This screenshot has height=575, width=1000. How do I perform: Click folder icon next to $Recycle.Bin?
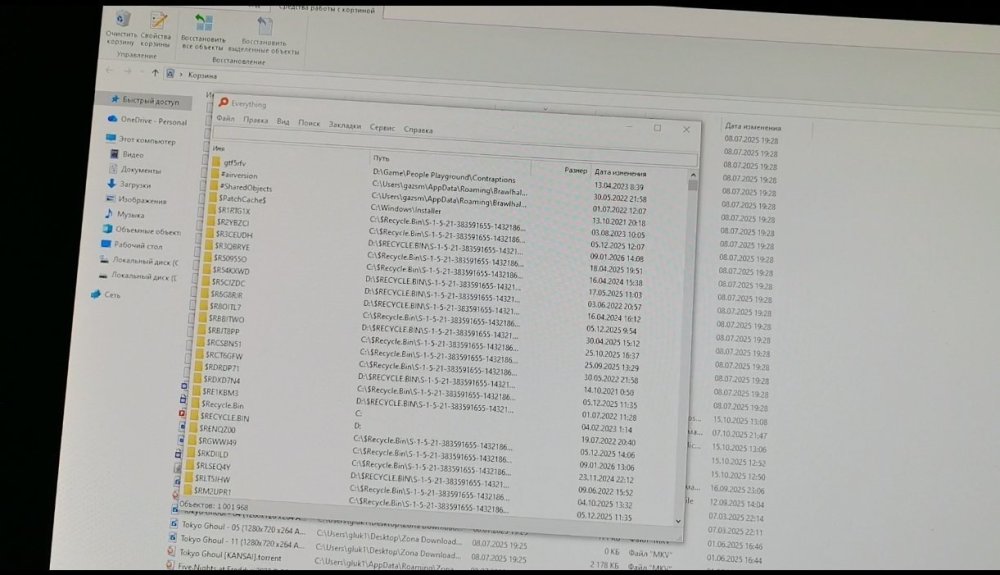click(195, 403)
